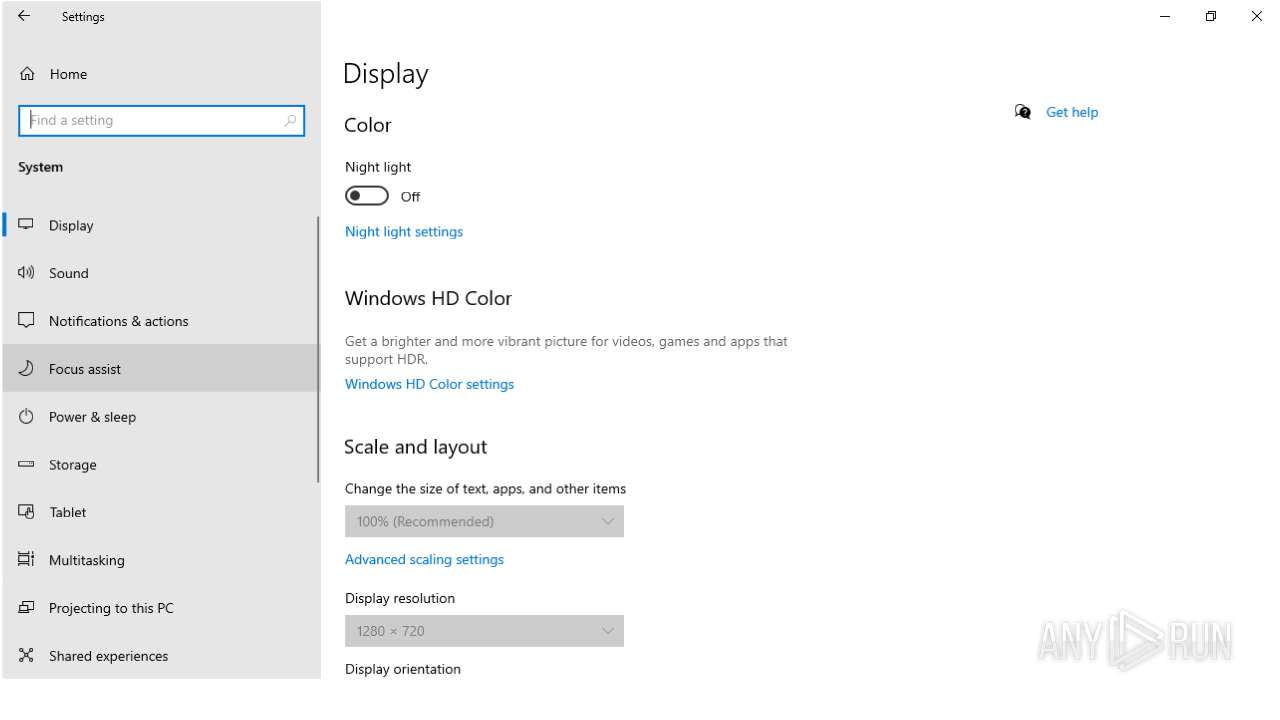Click the Notifications & actions icon
The height and width of the screenshot is (720, 1280).
pos(26,320)
